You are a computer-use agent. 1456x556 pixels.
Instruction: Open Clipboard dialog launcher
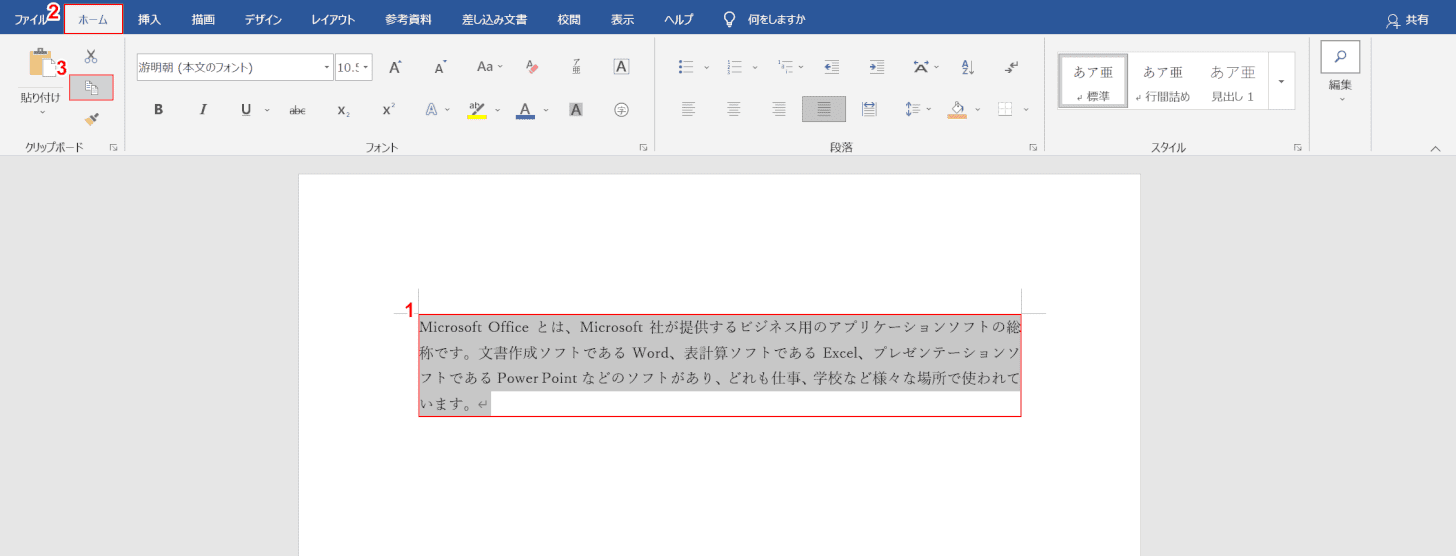click(x=113, y=147)
